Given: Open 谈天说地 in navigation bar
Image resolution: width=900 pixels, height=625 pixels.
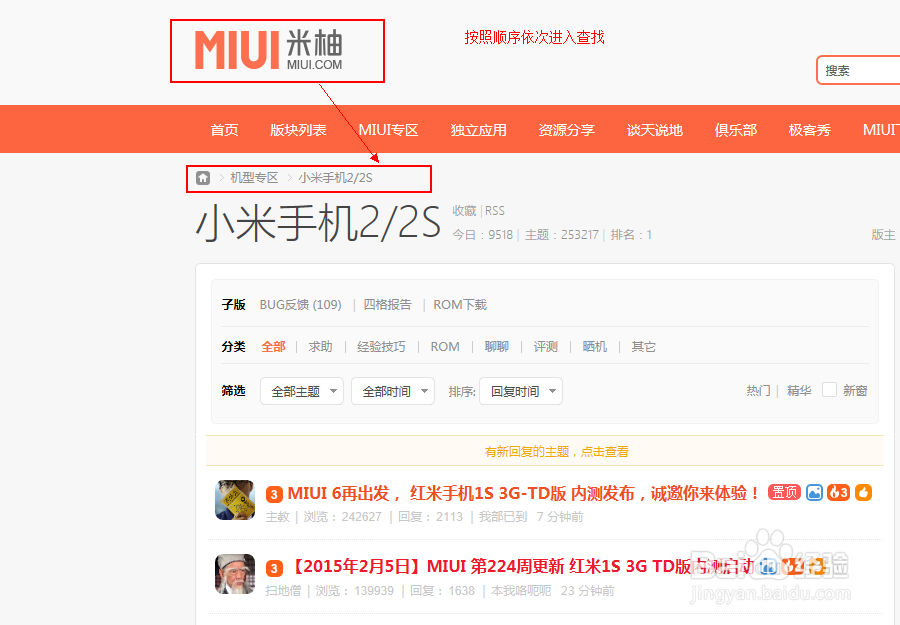Looking at the screenshot, I should [654, 130].
